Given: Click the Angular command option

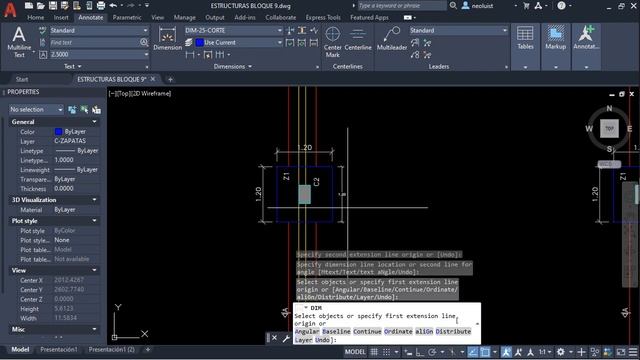Looking at the screenshot, I should [307, 331].
